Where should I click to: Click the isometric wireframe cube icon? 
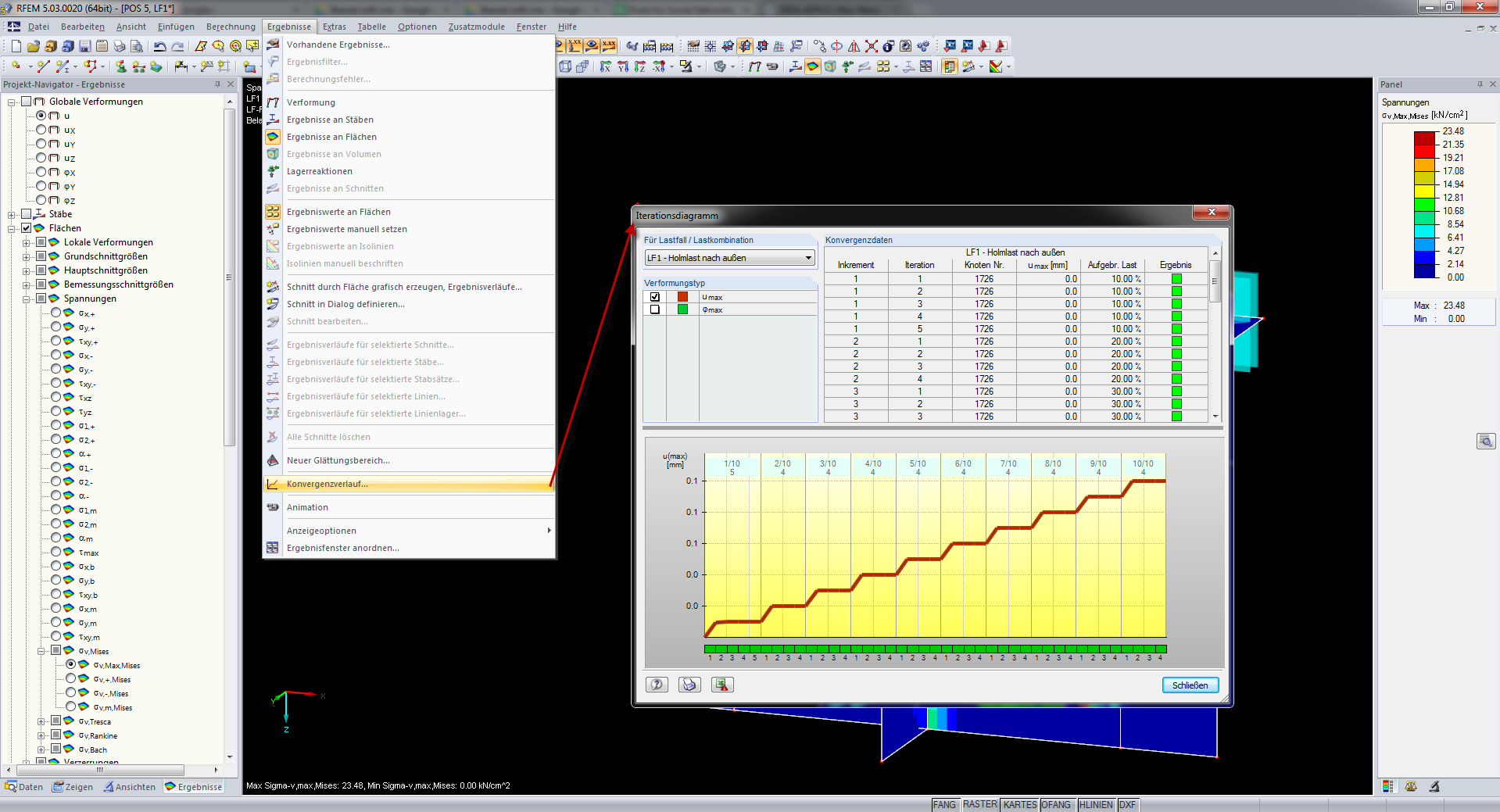click(565, 66)
